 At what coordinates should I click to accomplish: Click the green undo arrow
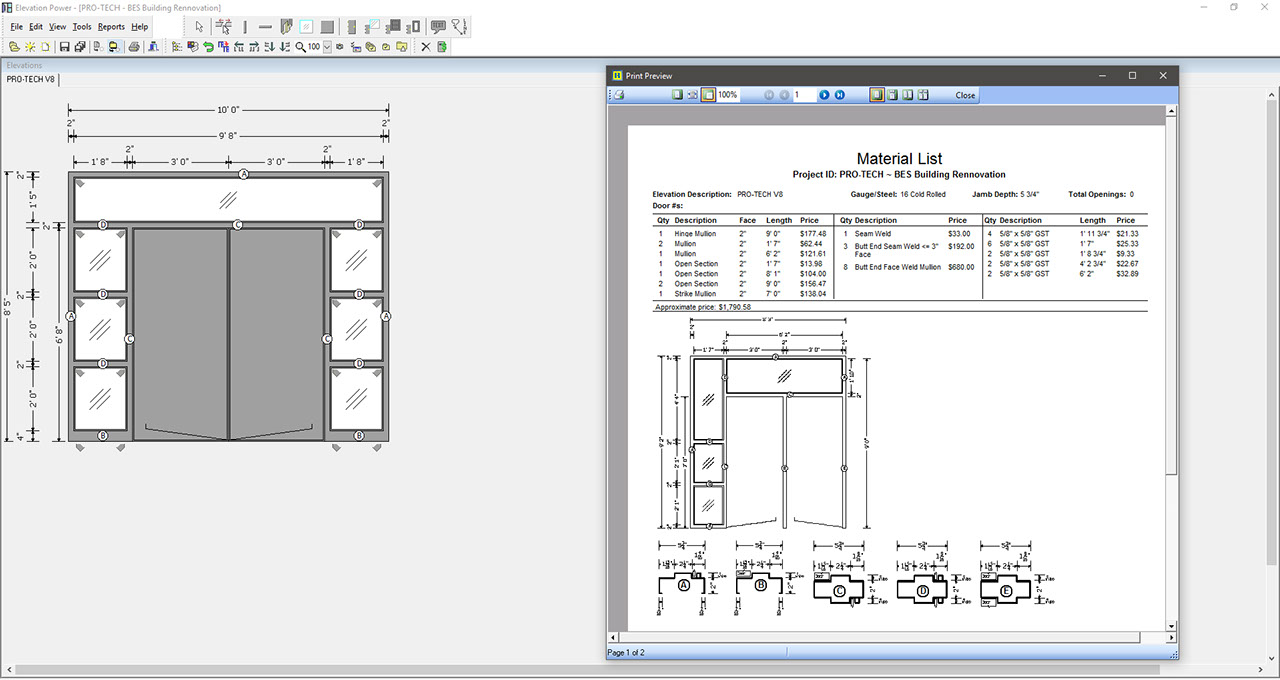pos(208,47)
